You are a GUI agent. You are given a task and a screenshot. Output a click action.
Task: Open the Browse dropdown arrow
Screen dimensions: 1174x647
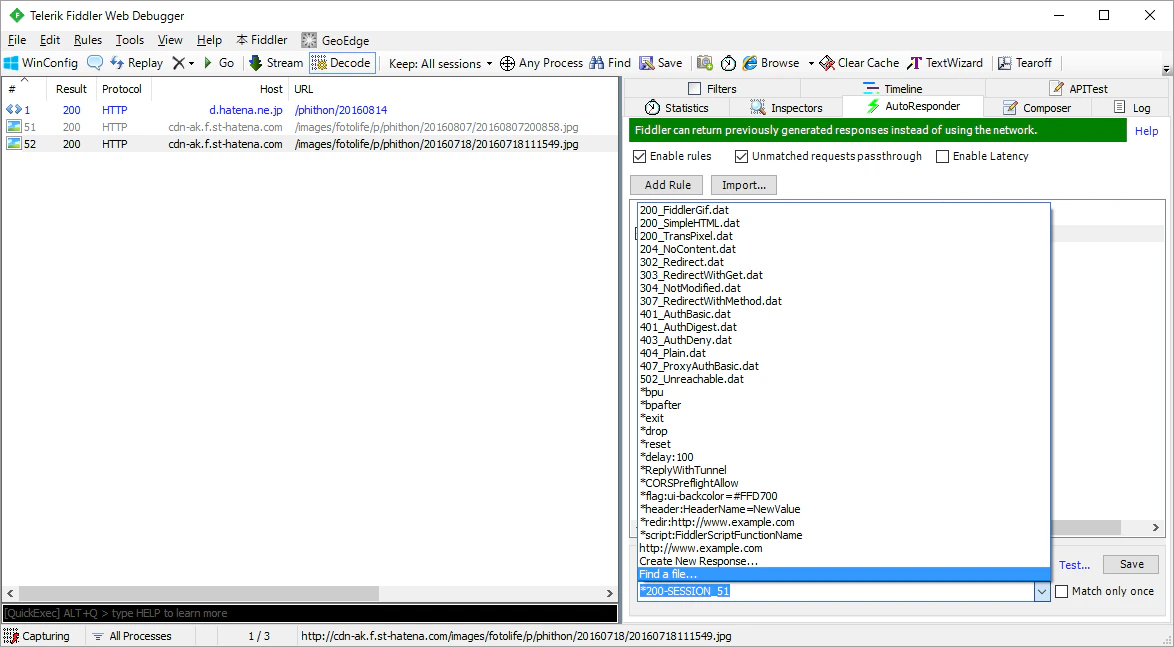click(x=811, y=63)
